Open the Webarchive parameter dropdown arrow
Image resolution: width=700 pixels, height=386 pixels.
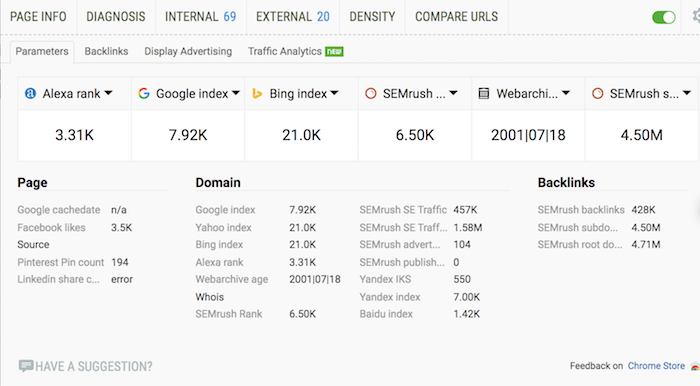[x=566, y=93]
